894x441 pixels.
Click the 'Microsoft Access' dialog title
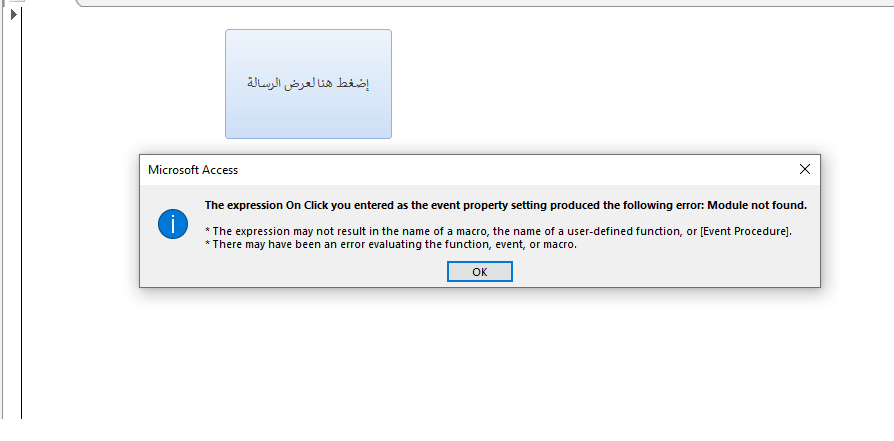click(x=193, y=170)
